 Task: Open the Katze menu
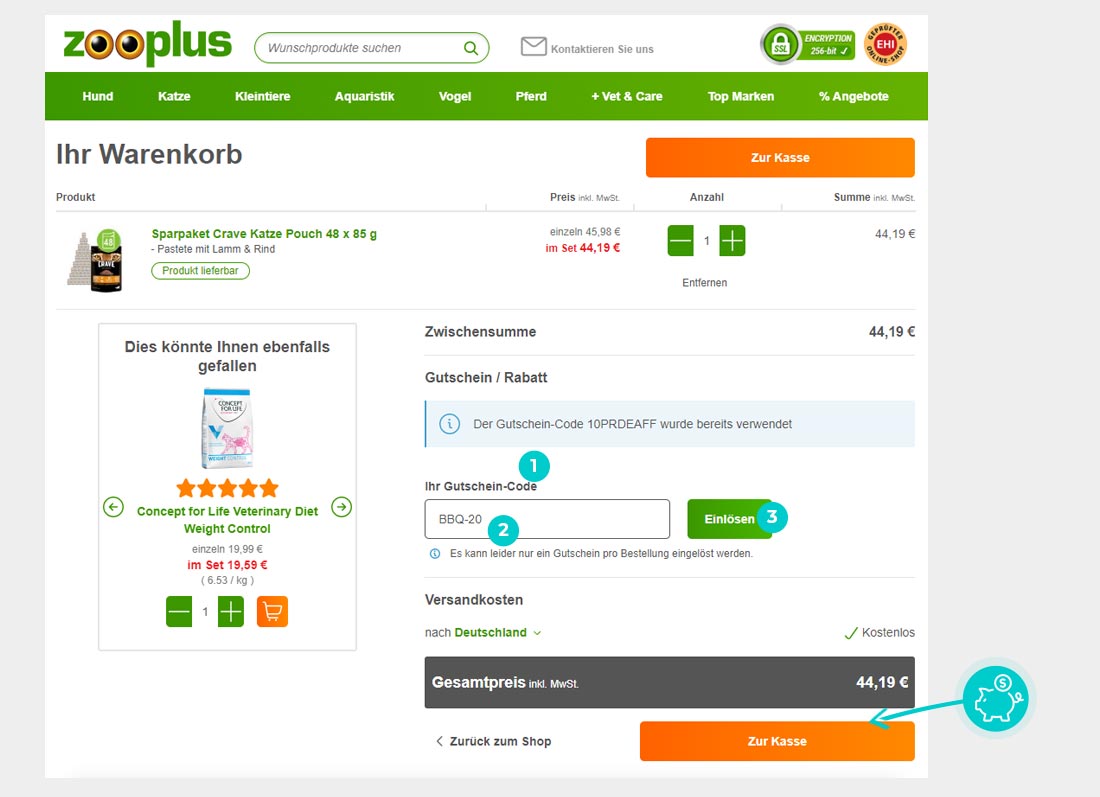pos(174,96)
